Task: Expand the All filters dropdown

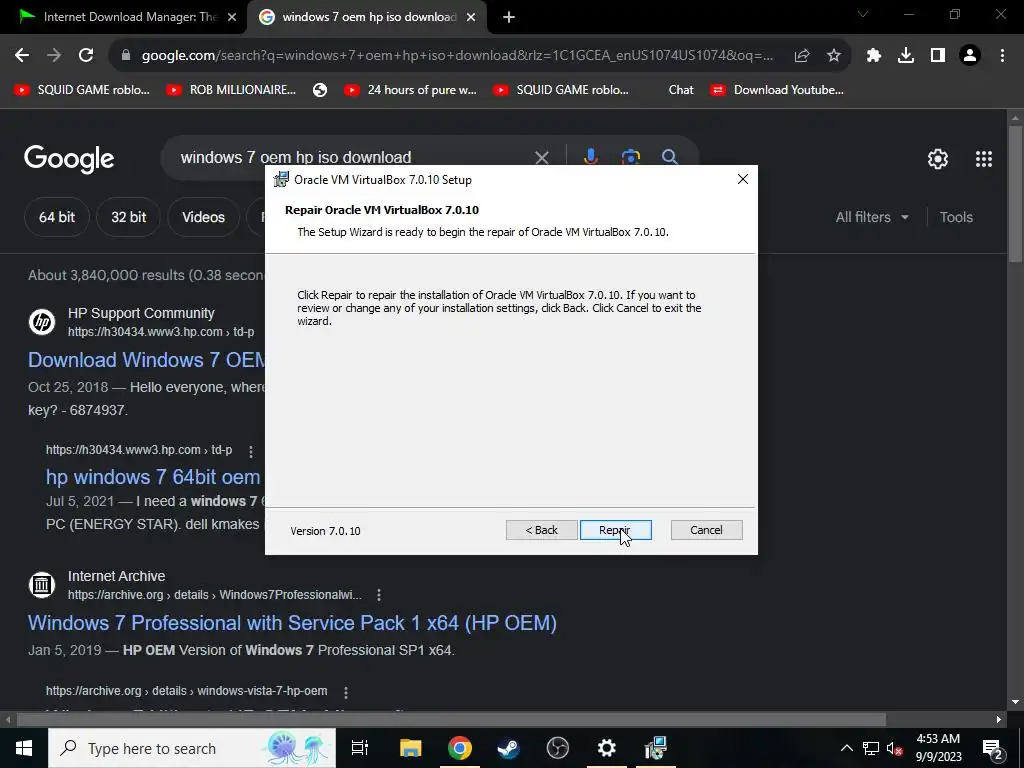Action: pyautogui.click(x=872, y=217)
